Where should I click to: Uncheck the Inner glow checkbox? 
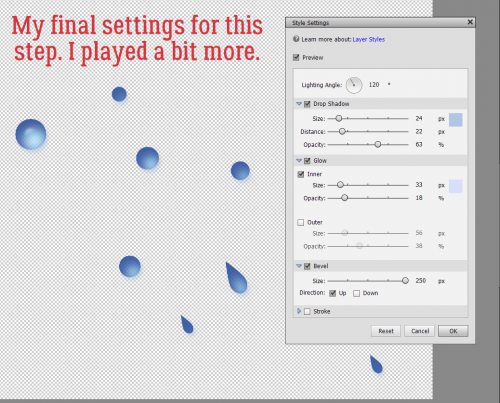click(x=301, y=174)
